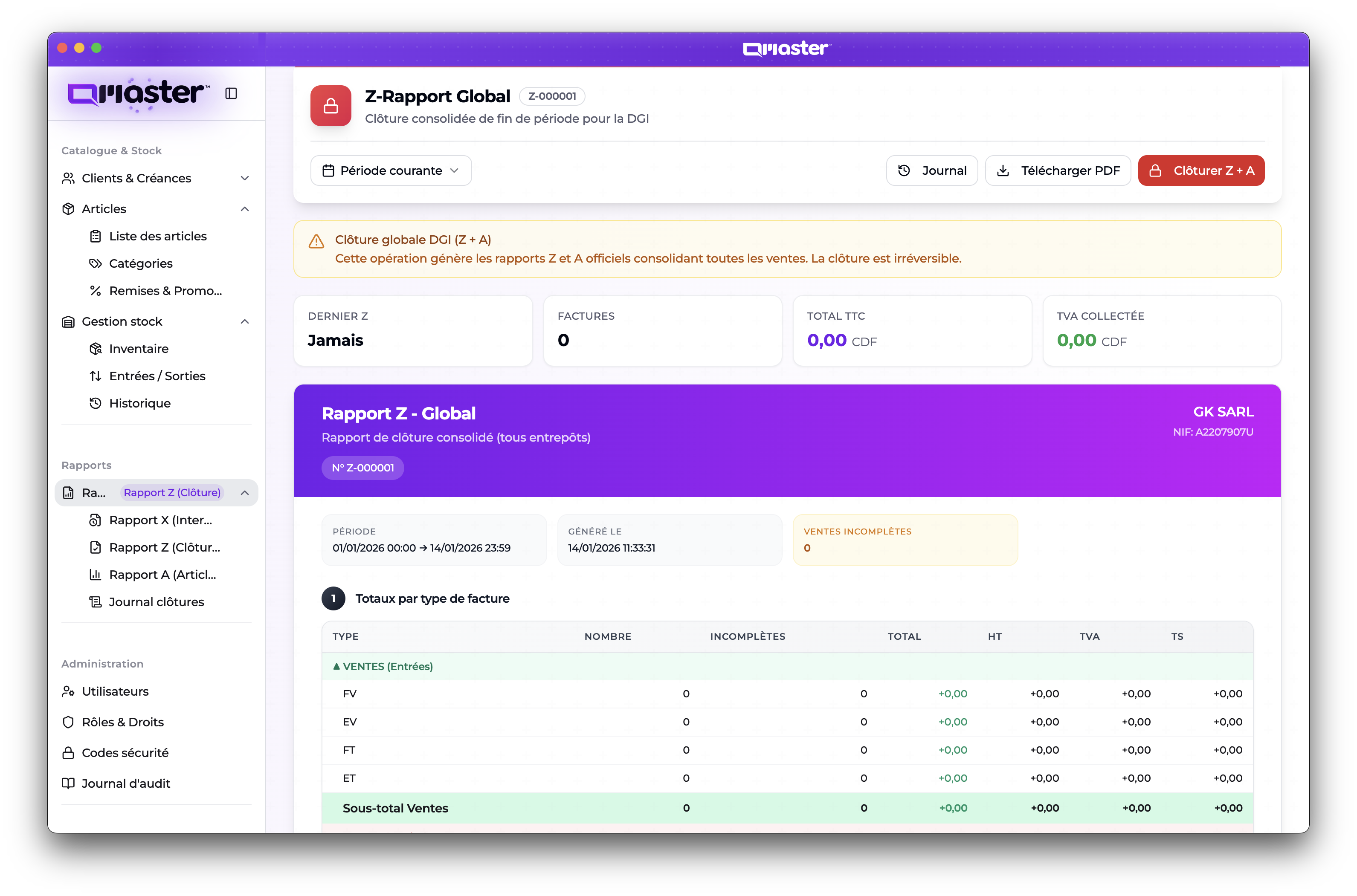Viewport: 1357px width, 896px height.
Task: Click the Télécharger PDF button
Action: point(1058,170)
